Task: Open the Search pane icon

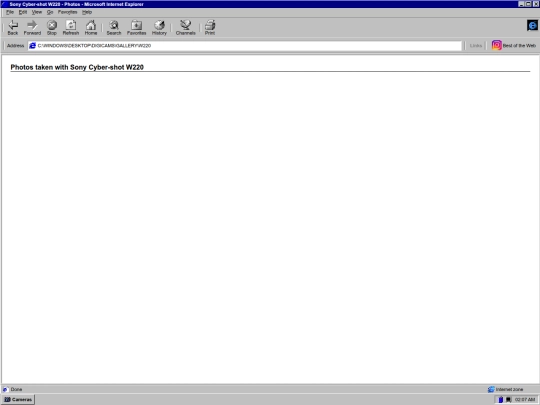Action: click(114, 28)
